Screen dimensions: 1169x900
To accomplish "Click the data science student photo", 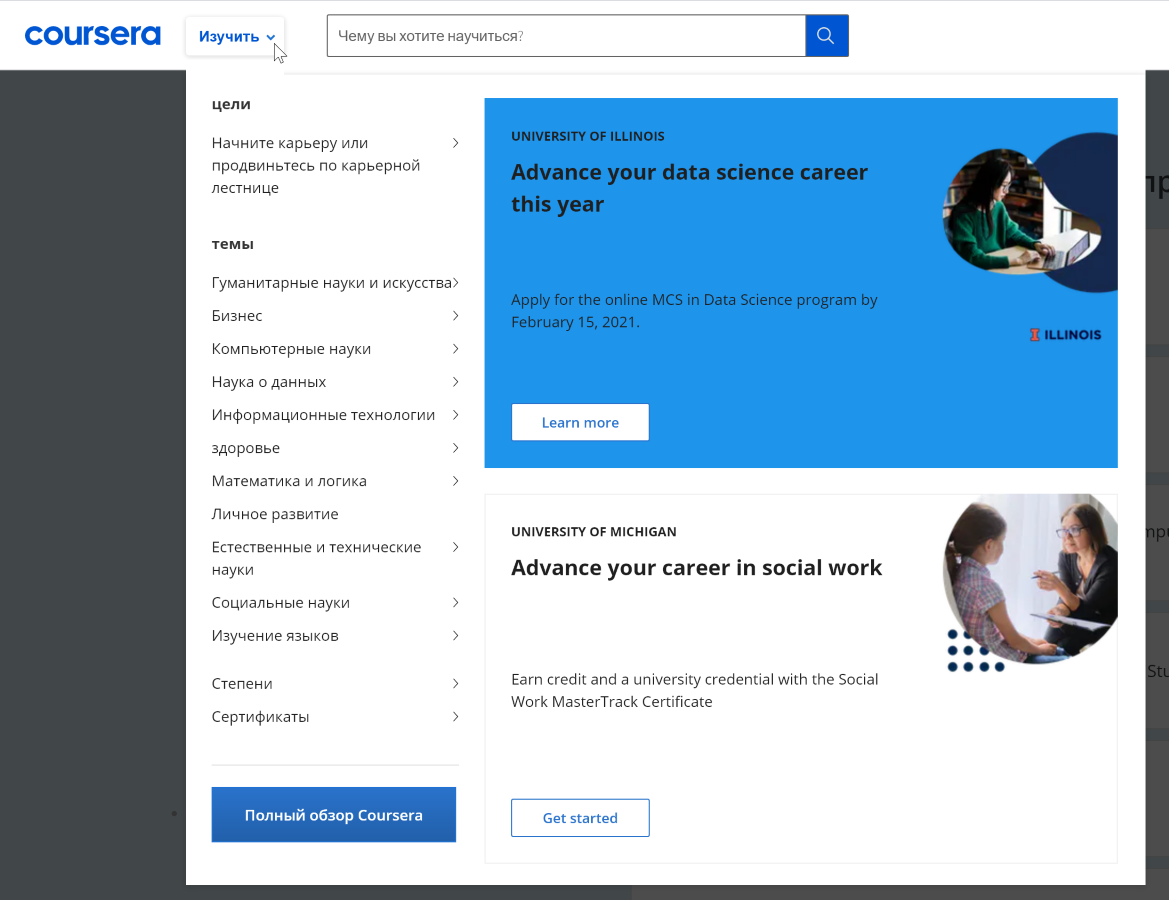I will [1021, 211].
